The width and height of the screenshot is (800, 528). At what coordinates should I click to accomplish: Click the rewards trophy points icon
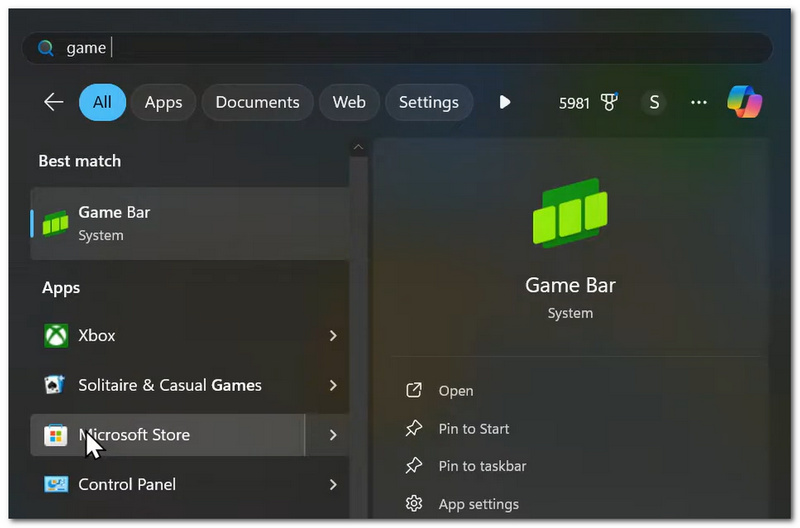click(609, 102)
